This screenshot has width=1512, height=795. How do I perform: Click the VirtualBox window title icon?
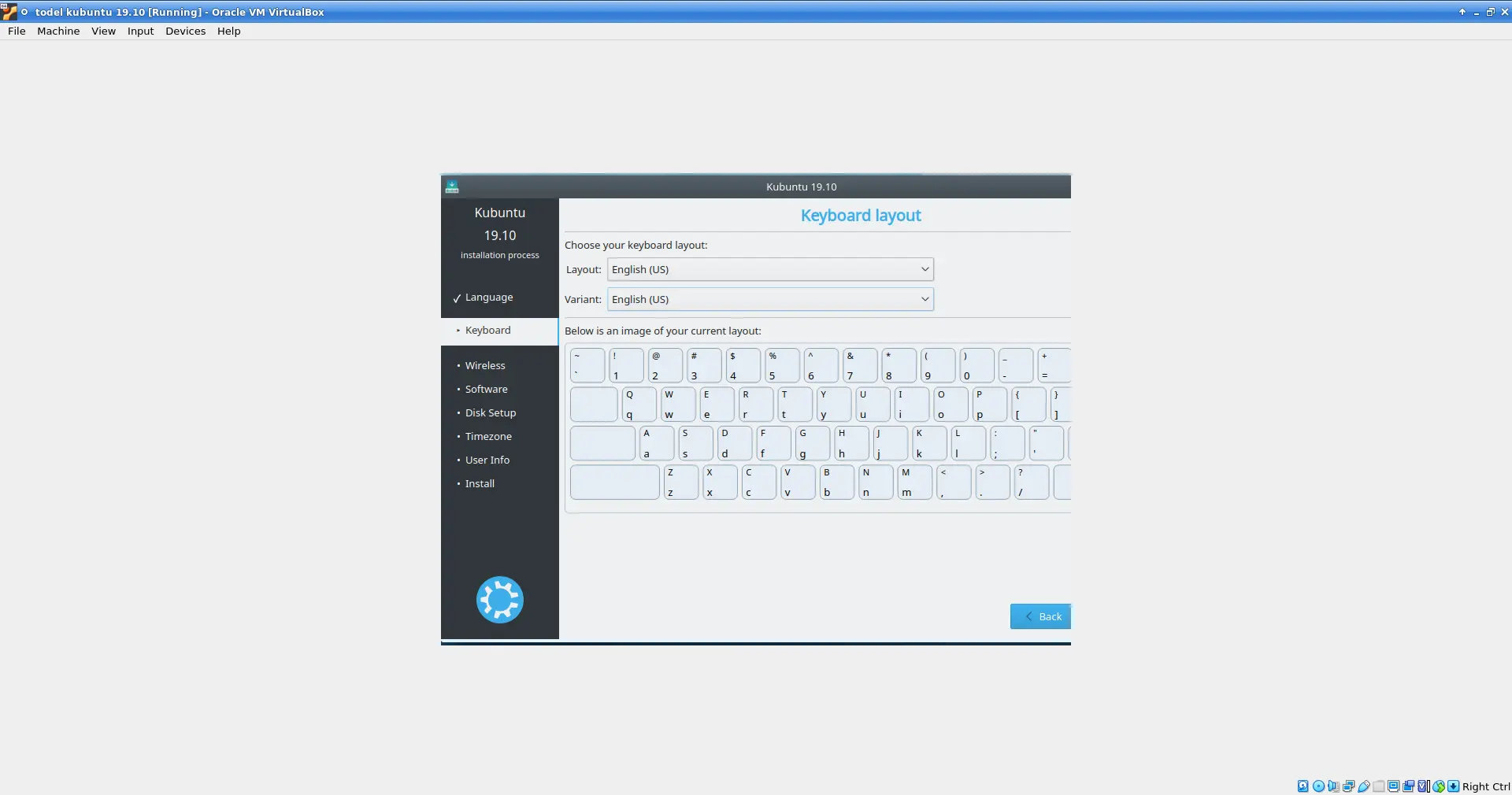(9, 12)
